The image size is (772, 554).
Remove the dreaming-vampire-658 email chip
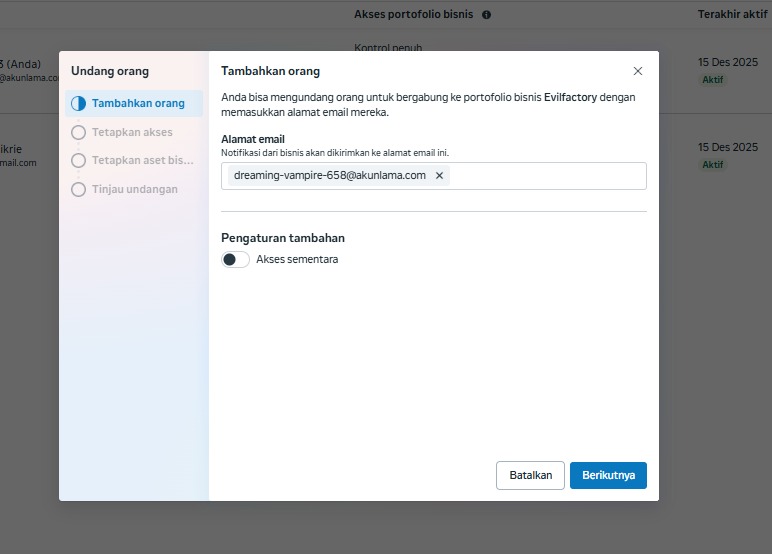(439, 176)
